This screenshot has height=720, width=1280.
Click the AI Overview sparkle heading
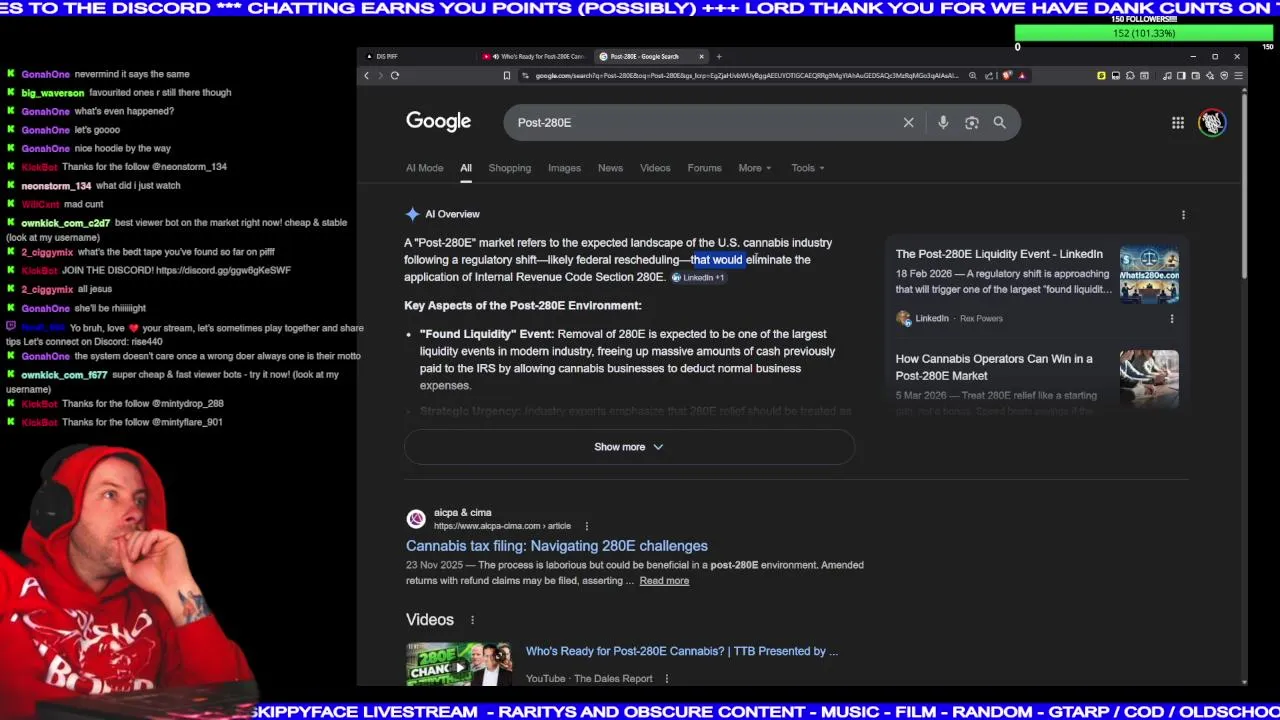pyautogui.click(x=442, y=214)
